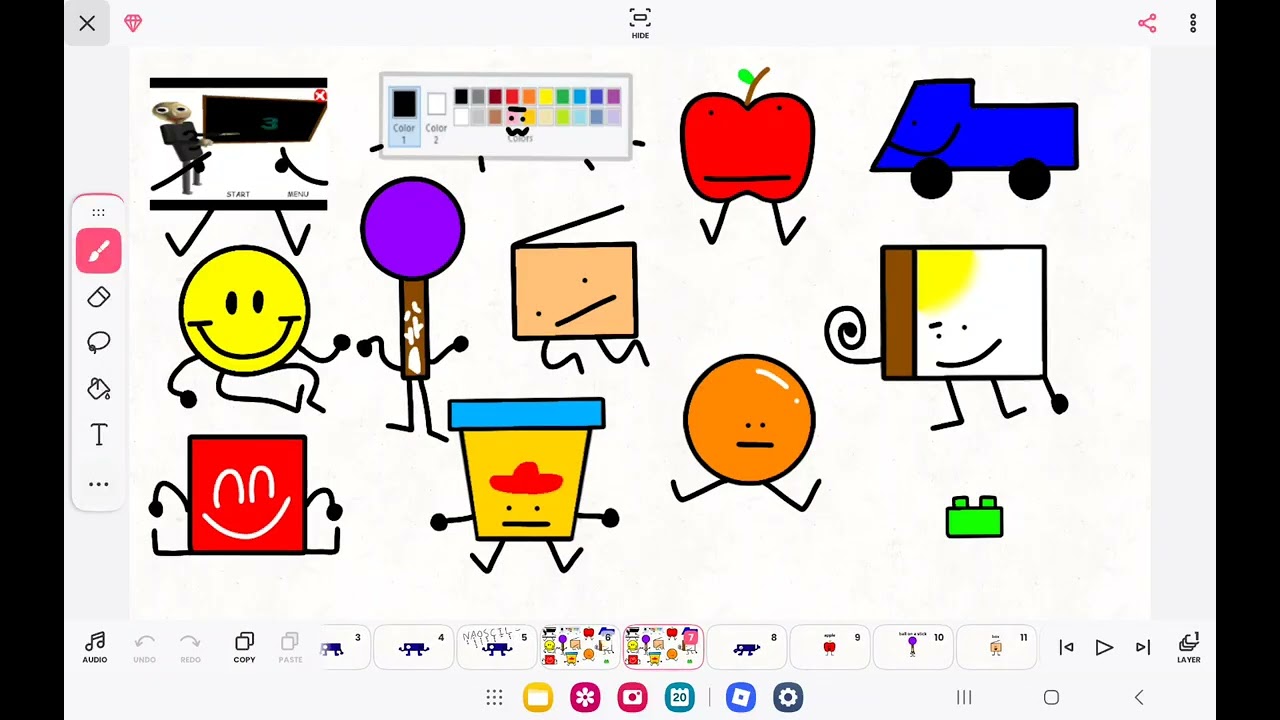Viewport: 1280px width, 720px height.
Task: Jump to the last frame
Action: 1142,647
